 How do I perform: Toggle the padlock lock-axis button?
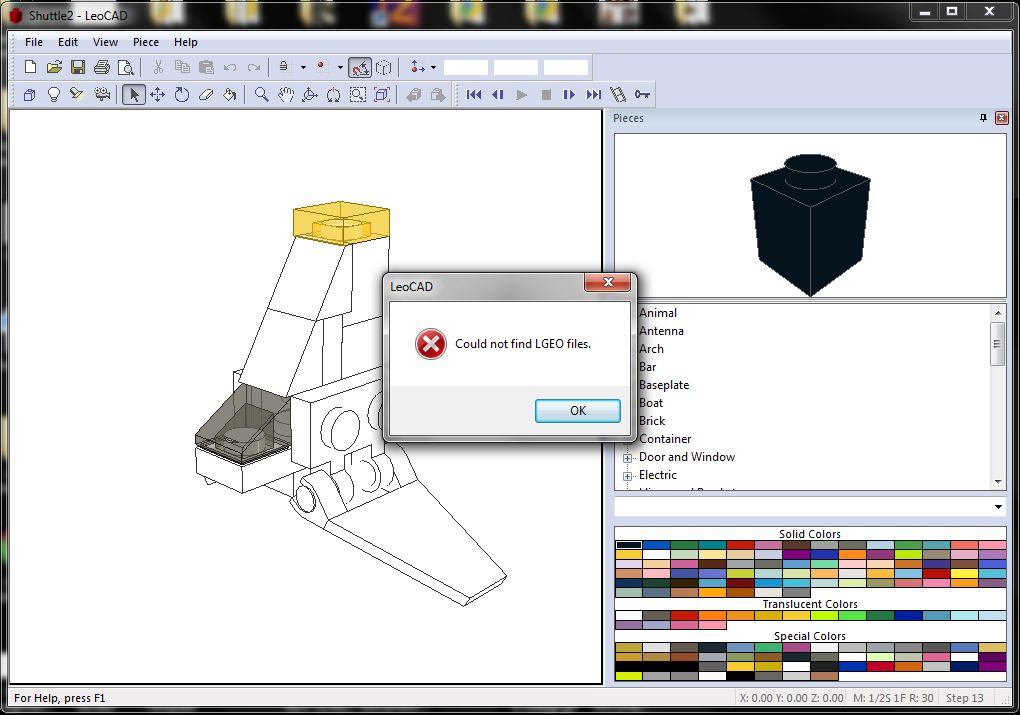tap(284, 67)
